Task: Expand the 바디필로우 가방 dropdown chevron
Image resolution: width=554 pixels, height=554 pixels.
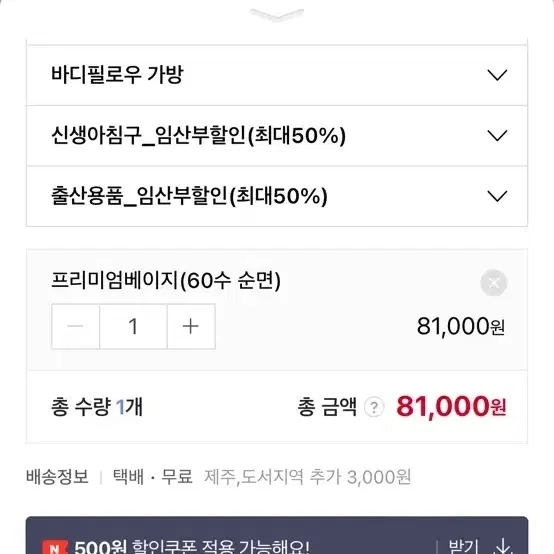Action: pos(497,75)
